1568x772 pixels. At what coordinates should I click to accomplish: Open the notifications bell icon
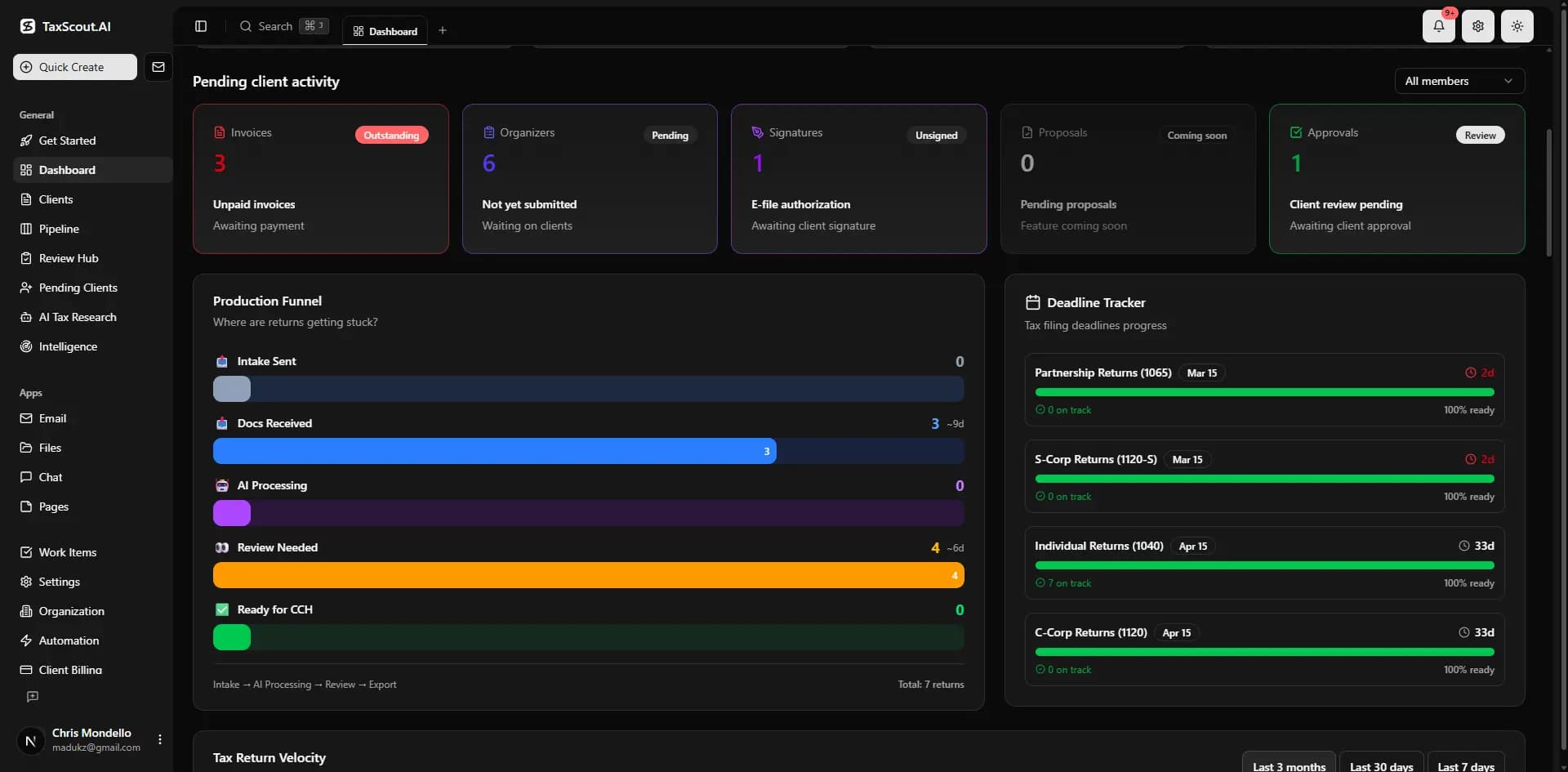coord(1438,26)
